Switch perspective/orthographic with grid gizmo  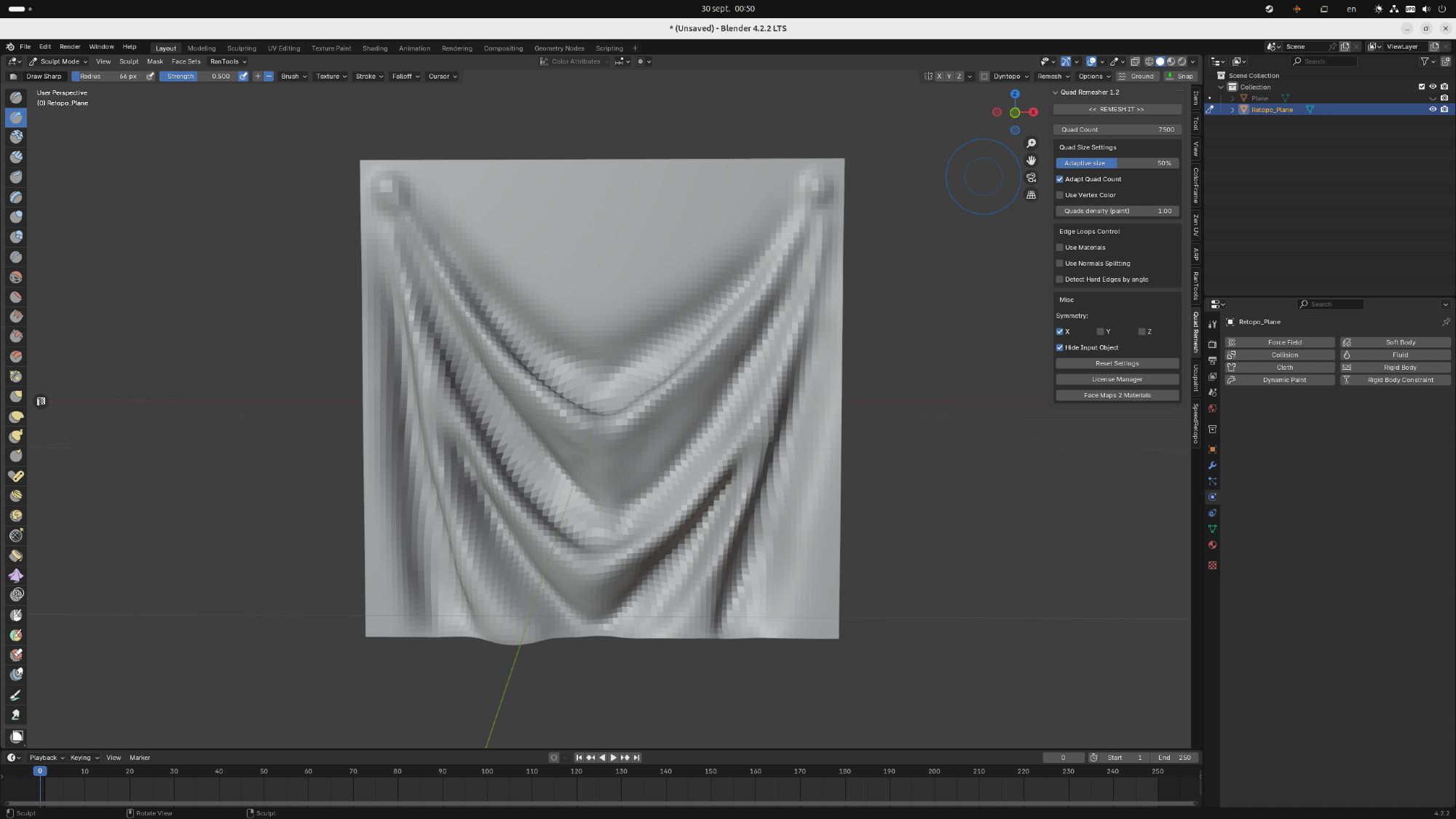[1031, 195]
